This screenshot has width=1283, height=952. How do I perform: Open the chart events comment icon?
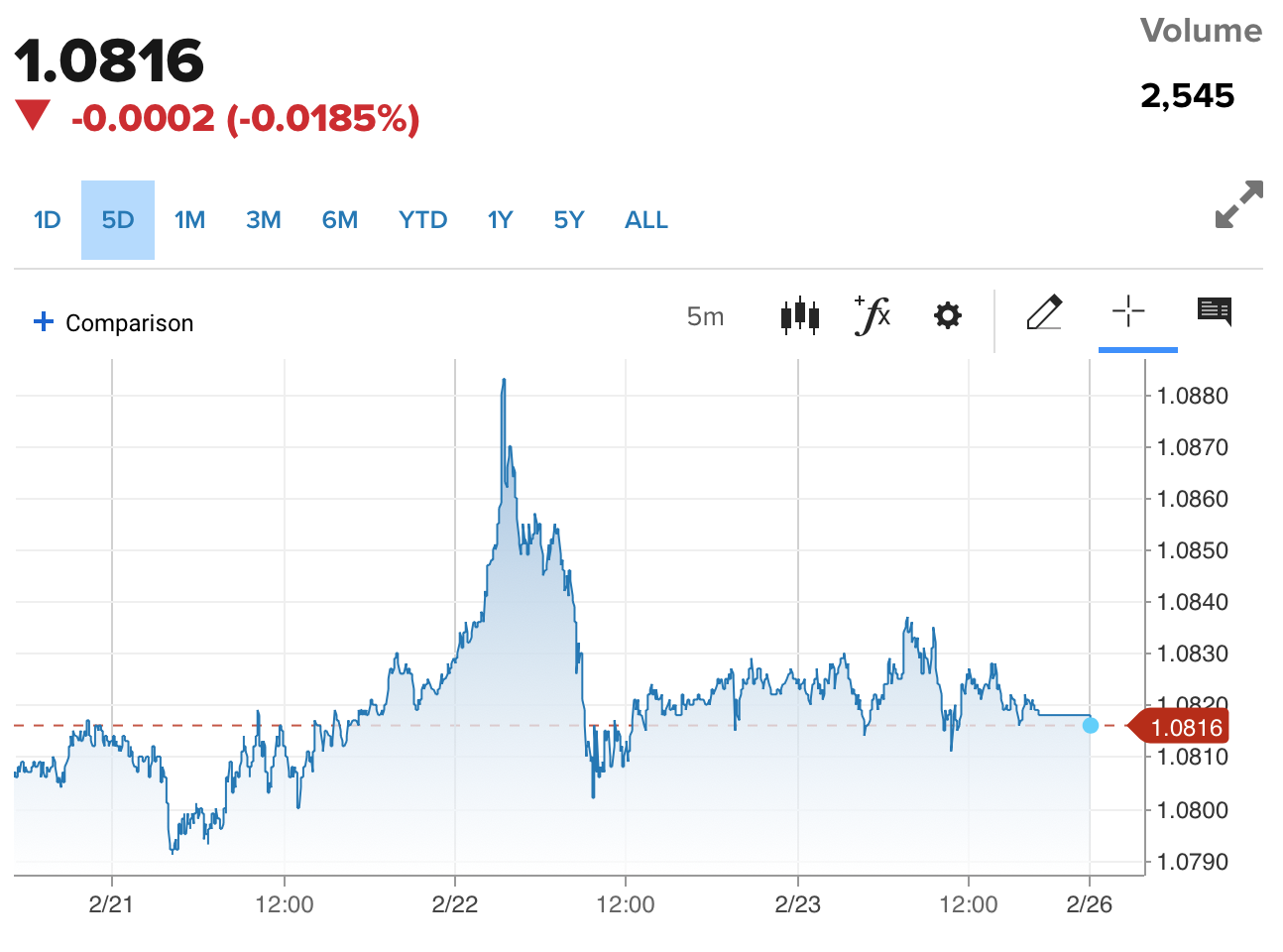[1214, 311]
